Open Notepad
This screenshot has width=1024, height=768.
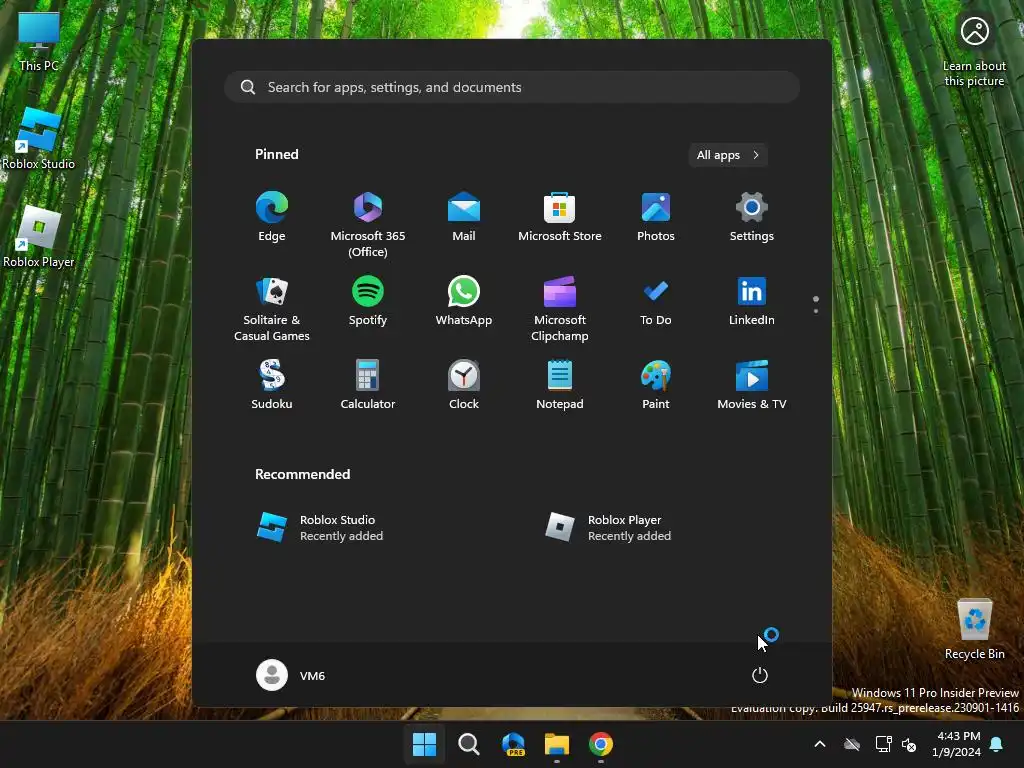560,385
